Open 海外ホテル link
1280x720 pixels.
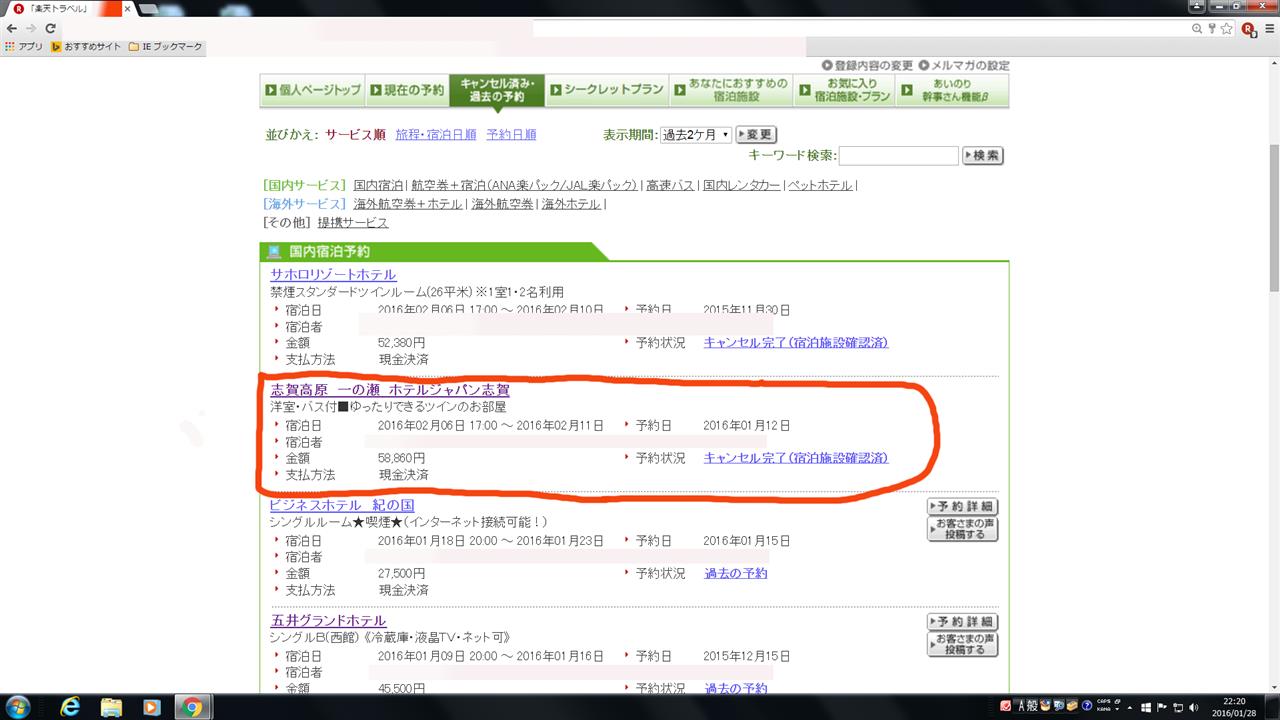[571, 204]
